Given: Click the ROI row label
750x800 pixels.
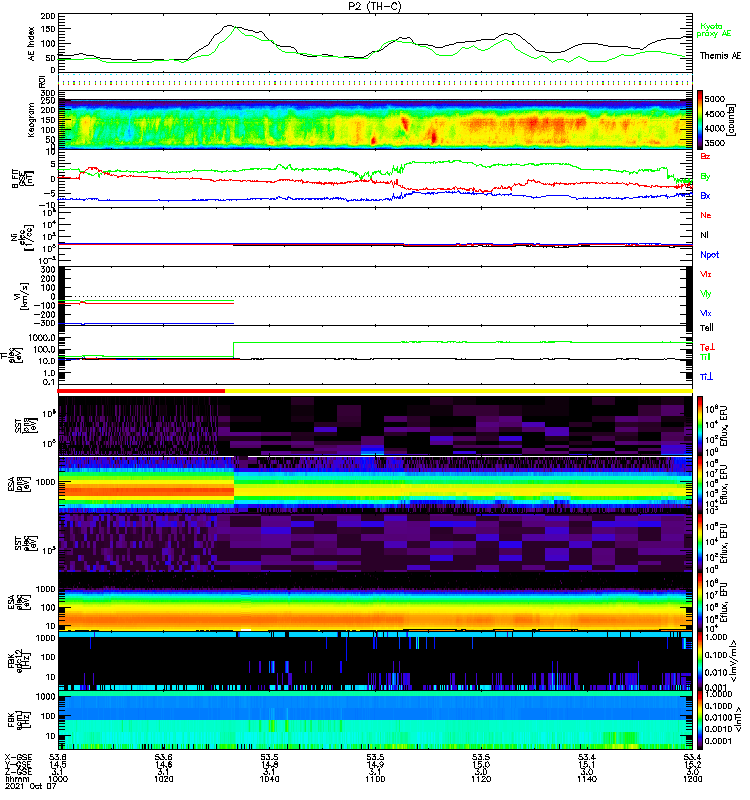Looking at the screenshot, I should (x=42, y=81).
